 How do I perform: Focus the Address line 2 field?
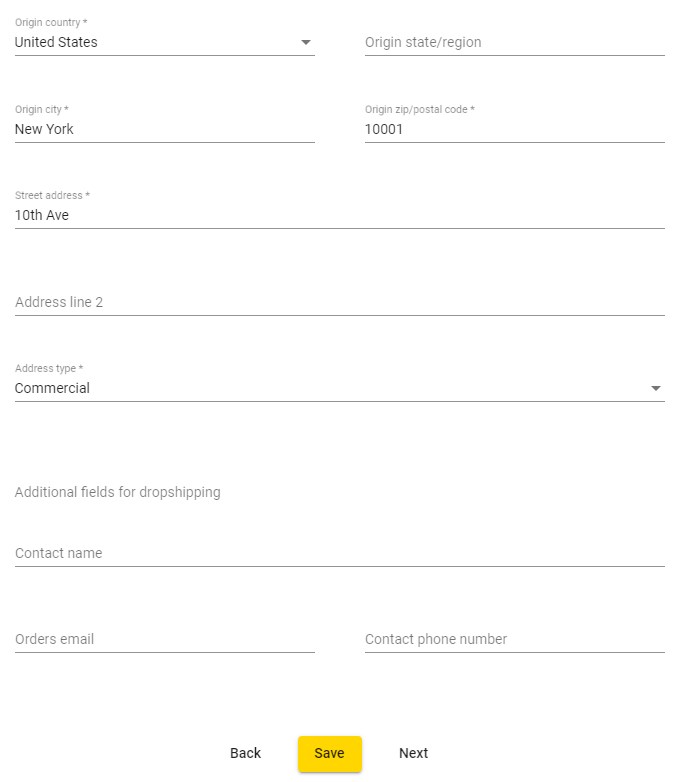tap(339, 302)
